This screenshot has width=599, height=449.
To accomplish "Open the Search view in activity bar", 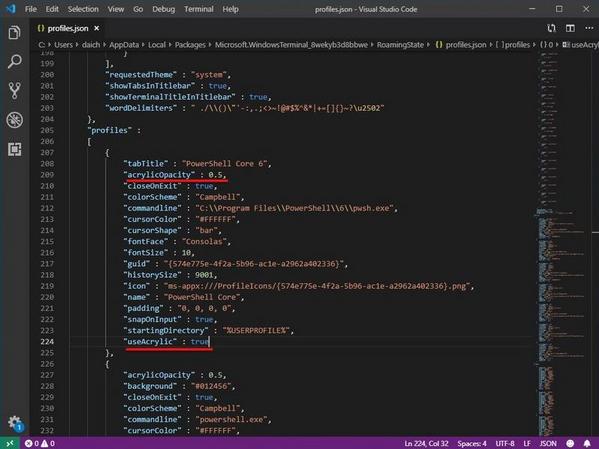I will tap(15, 62).
